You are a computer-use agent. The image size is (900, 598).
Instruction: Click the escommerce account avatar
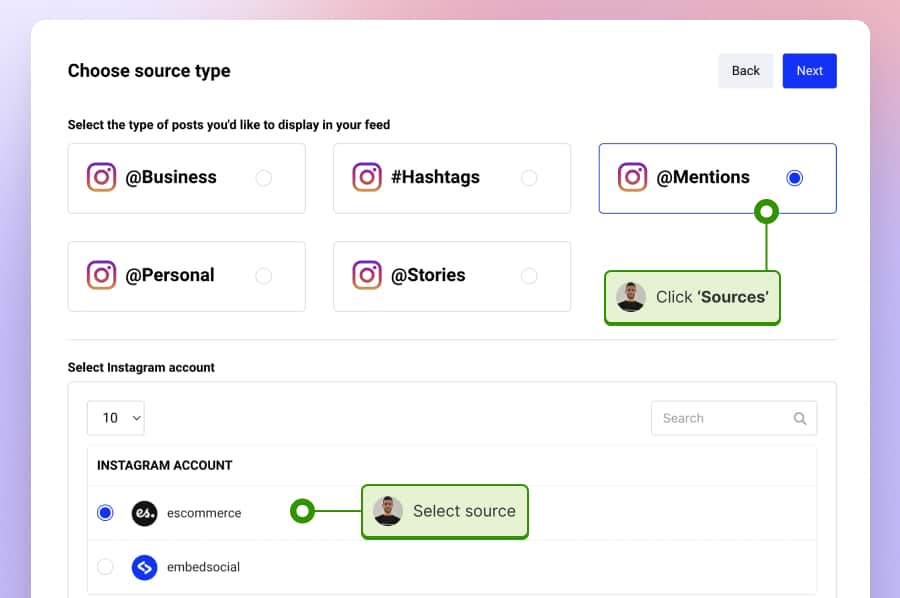[145, 512]
